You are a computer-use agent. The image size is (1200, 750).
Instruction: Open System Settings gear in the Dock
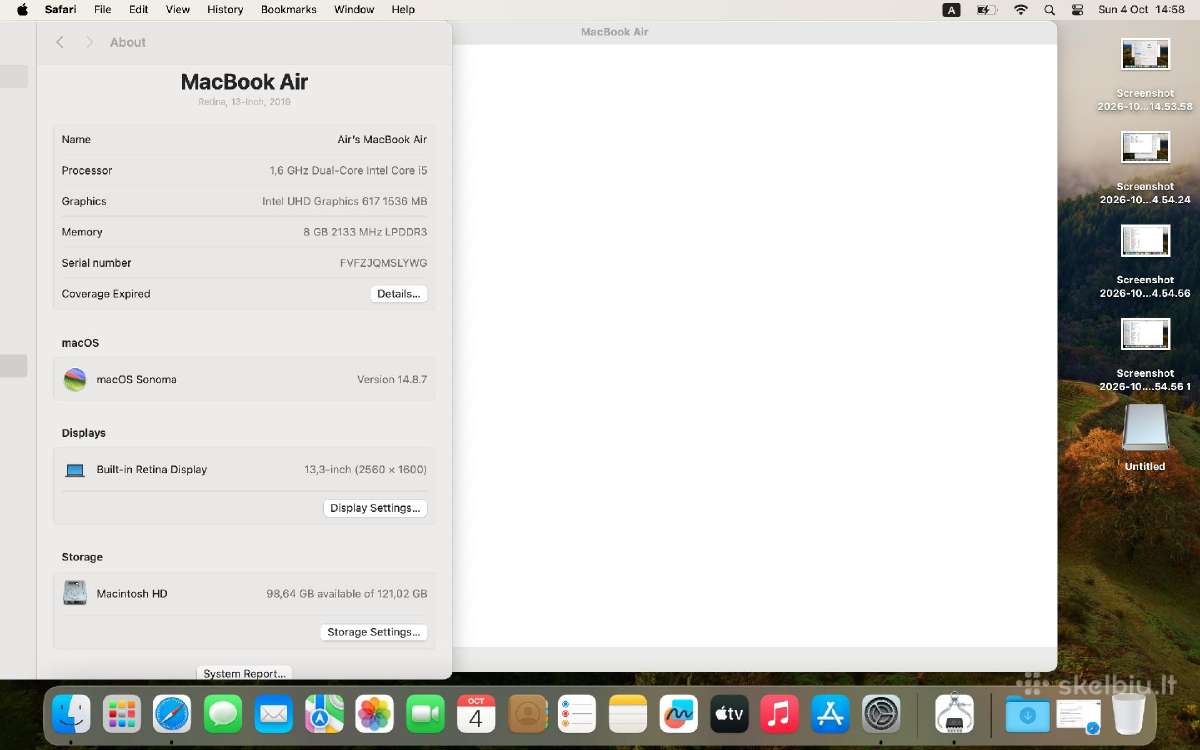(881, 714)
